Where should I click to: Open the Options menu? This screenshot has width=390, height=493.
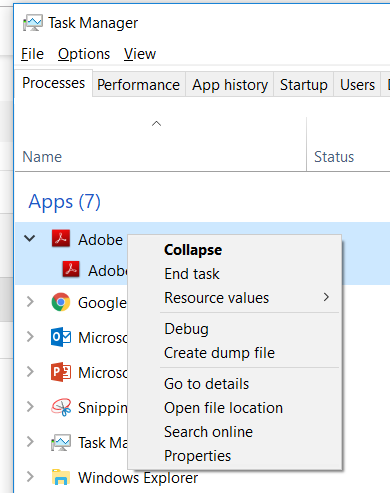tap(84, 54)
